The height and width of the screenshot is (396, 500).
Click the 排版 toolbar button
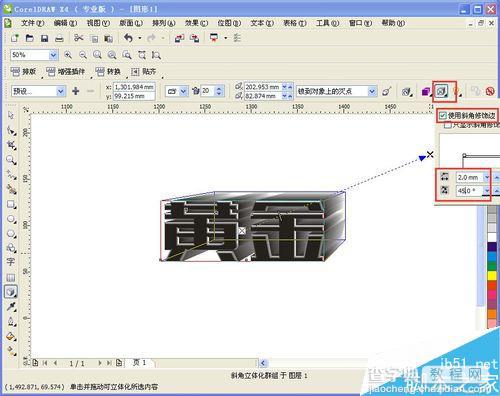click(x=23, y=71)
